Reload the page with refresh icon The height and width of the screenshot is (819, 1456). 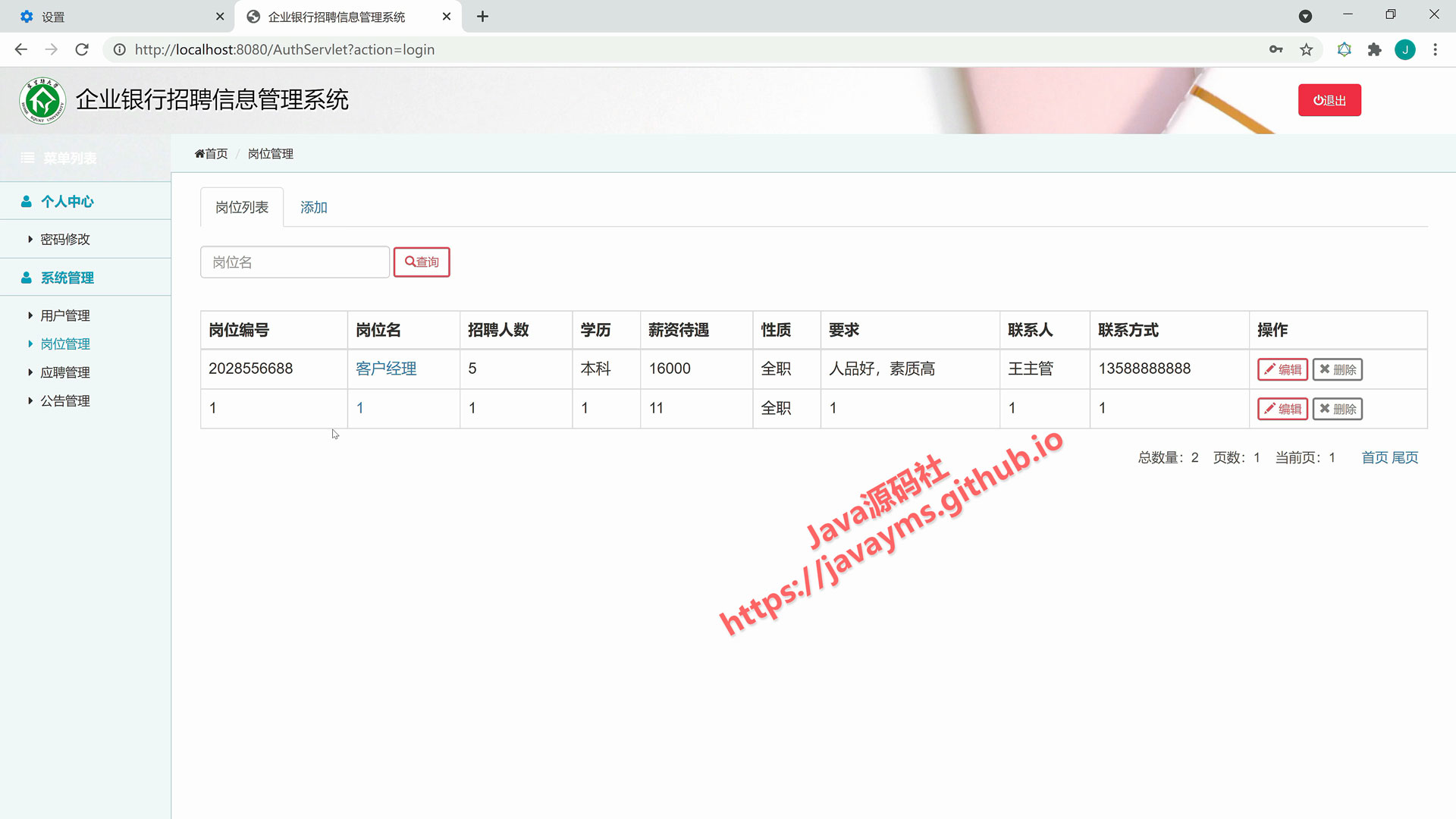pyautogui.click(x=82, y=49)
